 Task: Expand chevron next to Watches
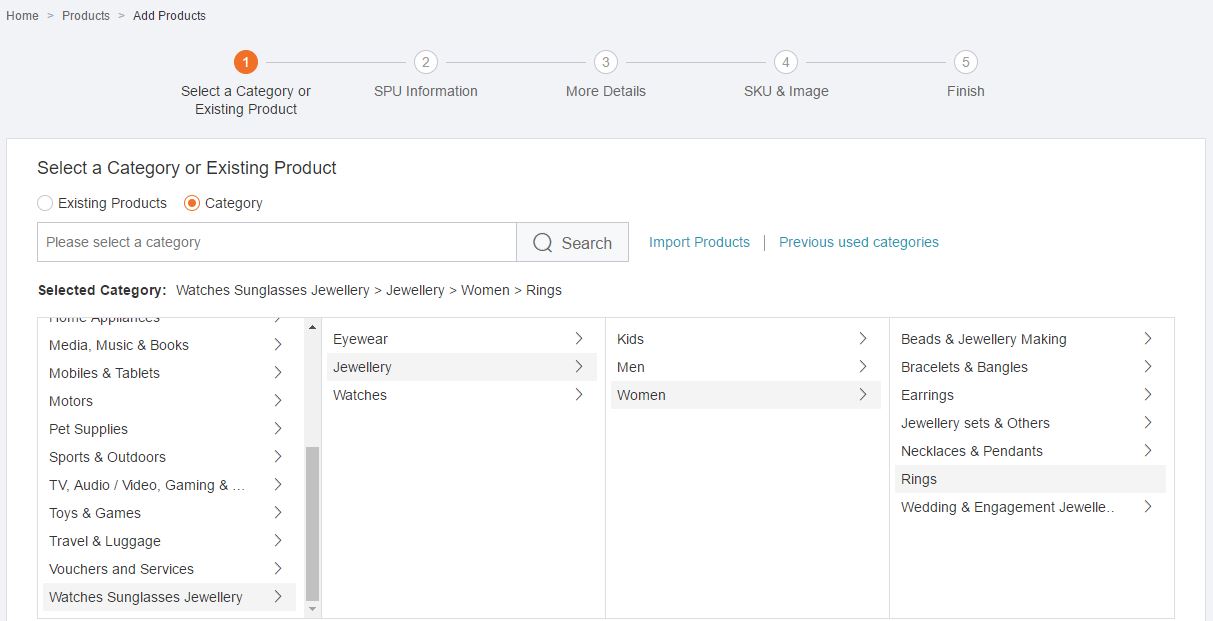click(x=579, y=395)
